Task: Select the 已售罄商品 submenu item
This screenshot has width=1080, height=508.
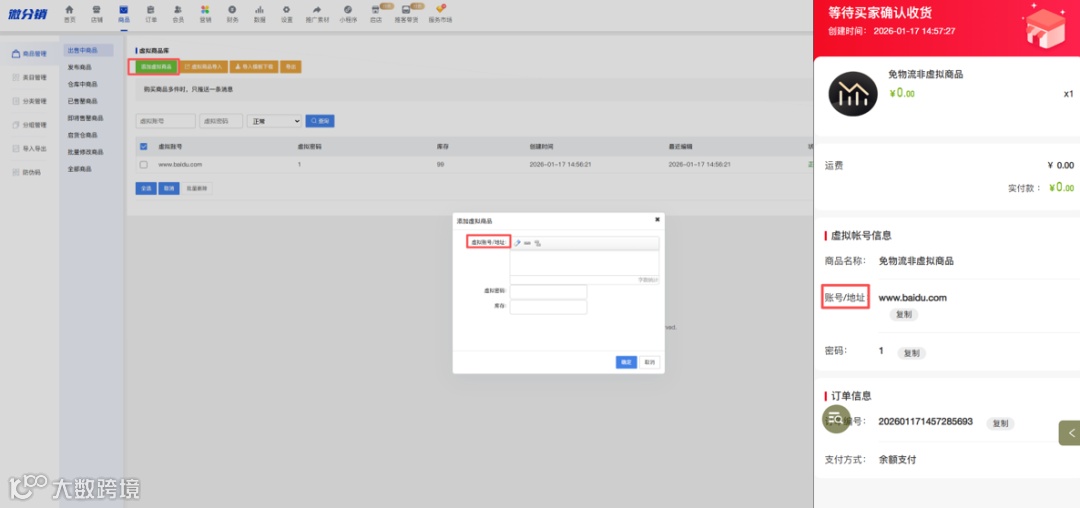Action: point(83,101)
